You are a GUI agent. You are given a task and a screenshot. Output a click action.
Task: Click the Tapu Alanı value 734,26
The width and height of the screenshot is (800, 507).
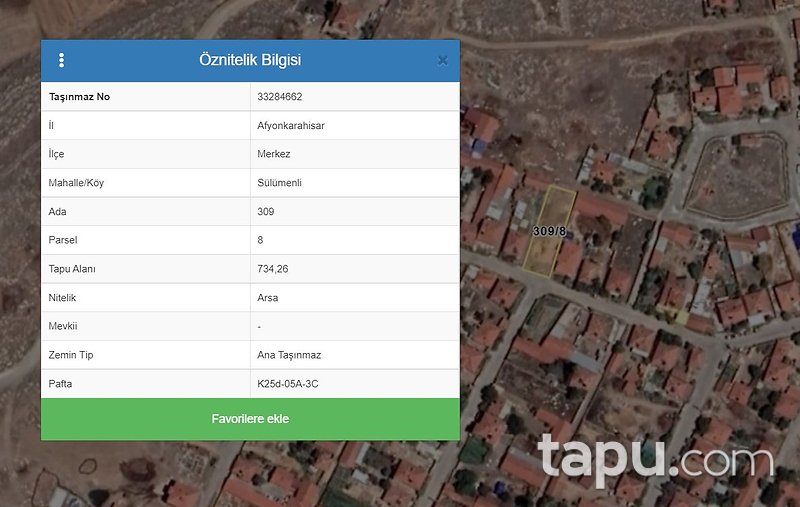[272, 269]
